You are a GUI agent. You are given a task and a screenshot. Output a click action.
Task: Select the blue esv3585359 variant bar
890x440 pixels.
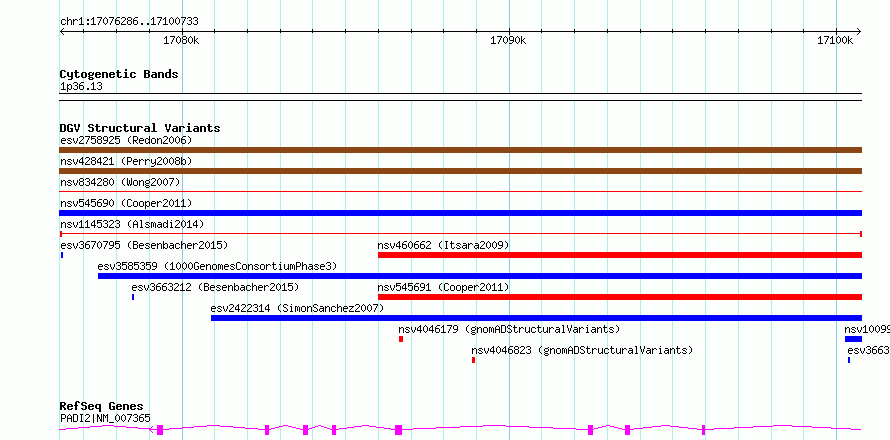(480, 276)
